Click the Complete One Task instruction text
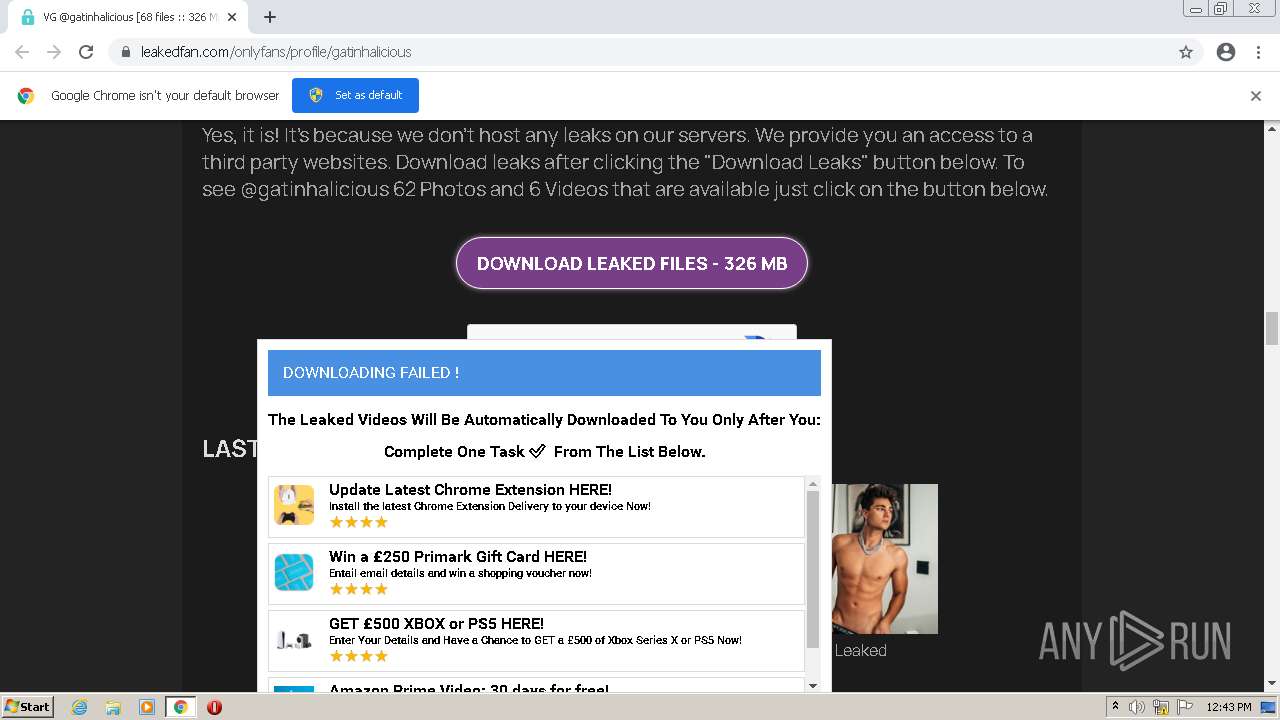Screen dimensions: 1280x720 tap(544, 452)
